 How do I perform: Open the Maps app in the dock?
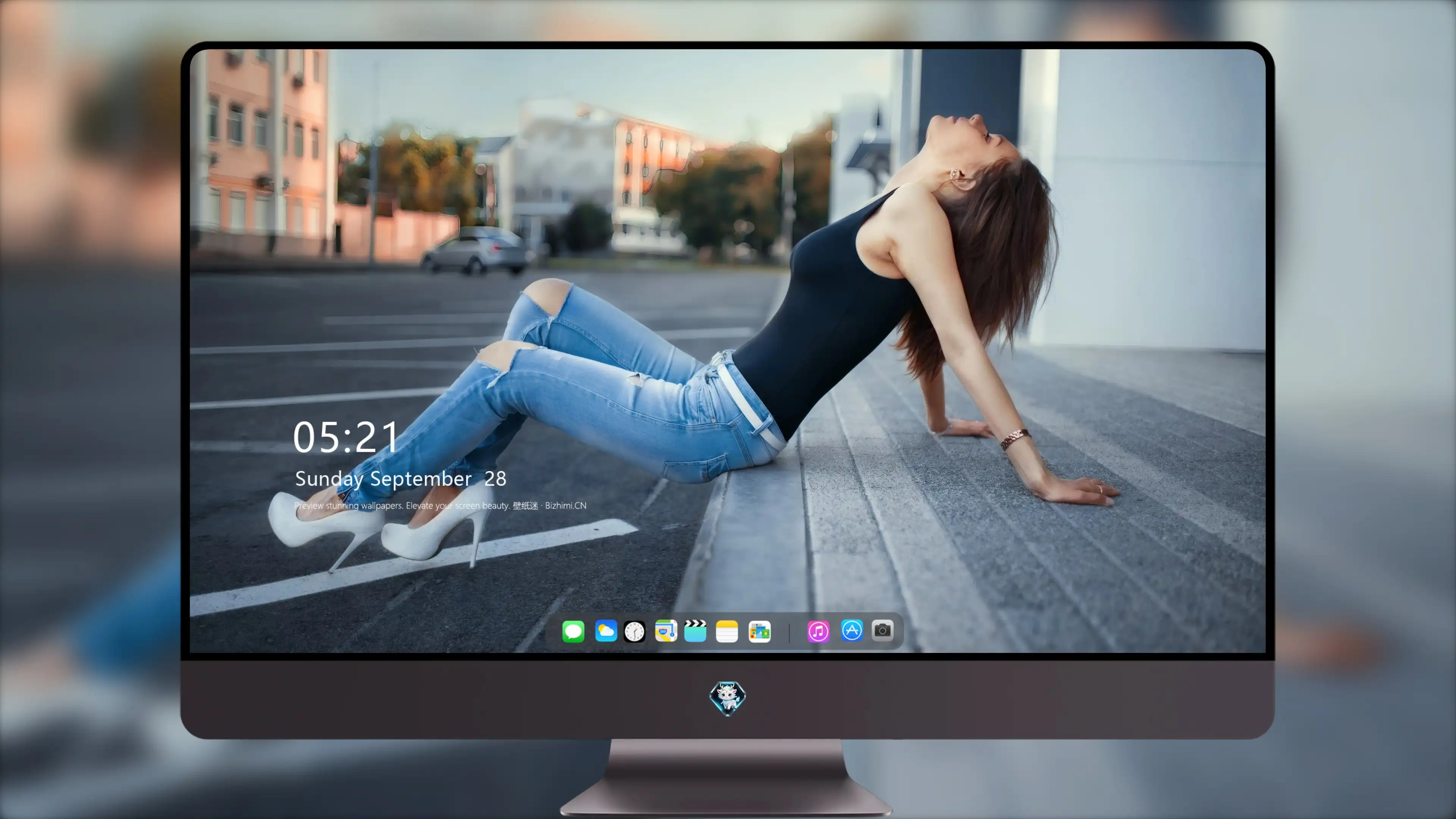666,631
